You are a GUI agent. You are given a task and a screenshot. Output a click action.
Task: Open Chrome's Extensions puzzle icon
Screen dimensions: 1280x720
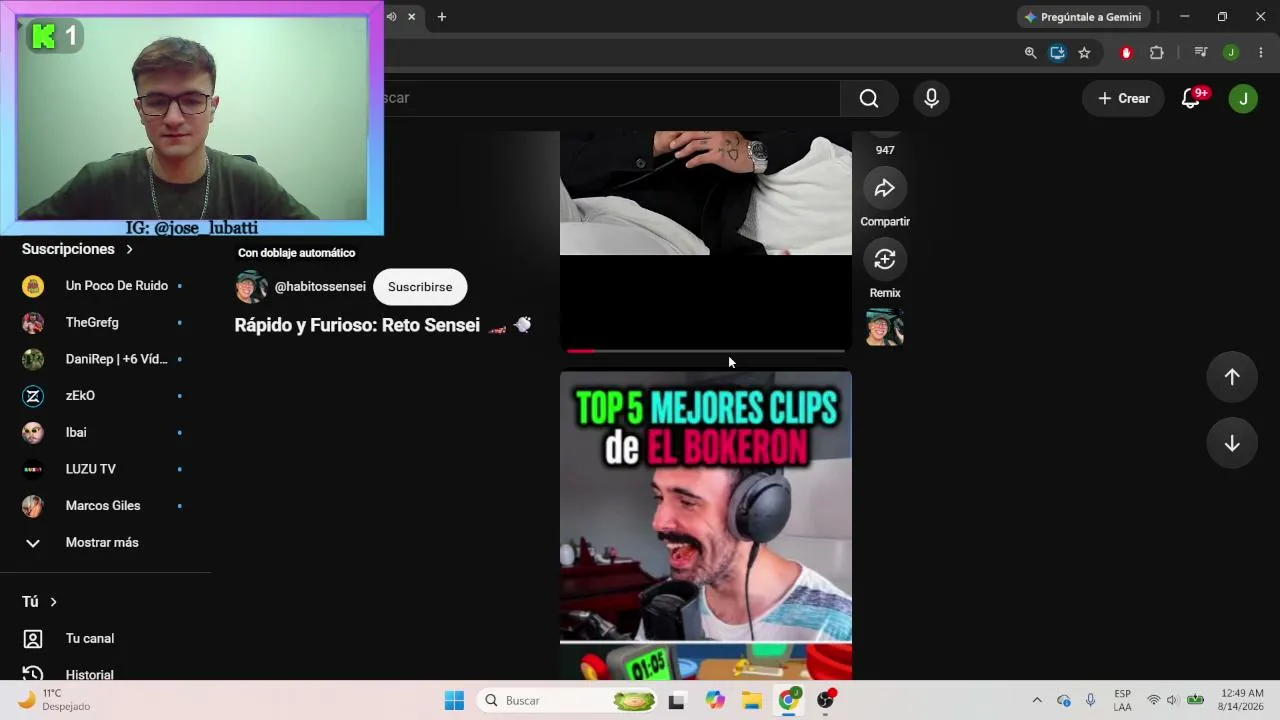1157,53
